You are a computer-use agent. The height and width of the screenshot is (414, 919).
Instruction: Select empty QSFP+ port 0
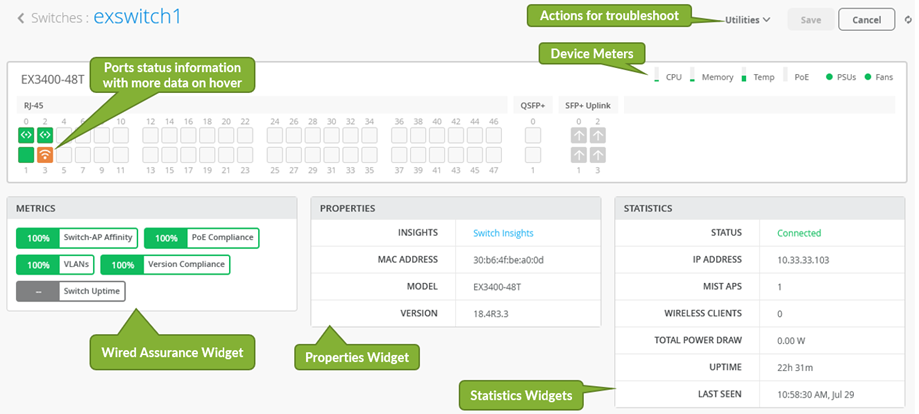coord(533,135)
